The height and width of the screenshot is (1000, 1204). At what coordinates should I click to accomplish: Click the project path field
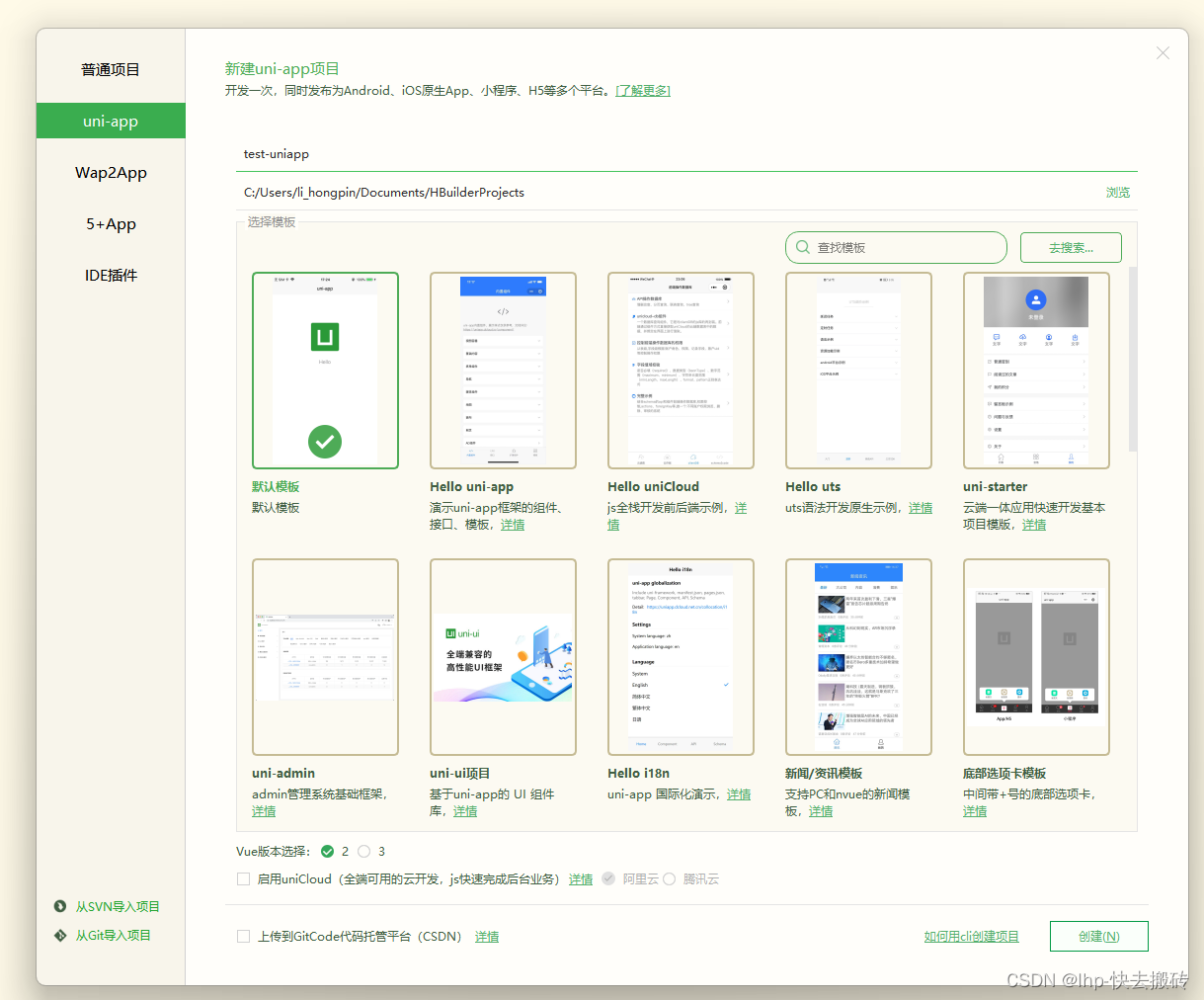pyautogui.click(x=667, y=193)
